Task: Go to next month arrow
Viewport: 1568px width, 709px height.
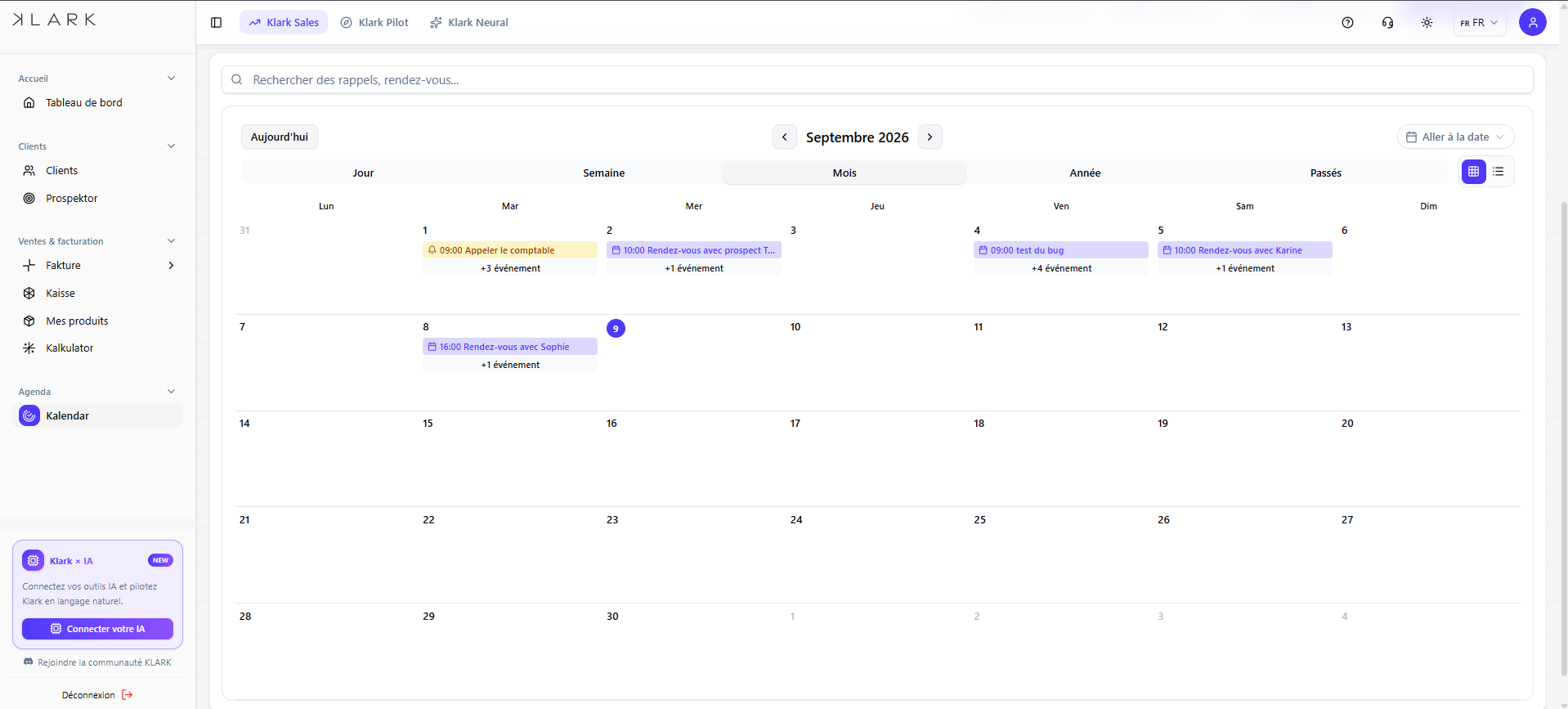Action: click(x=930, y=137)
